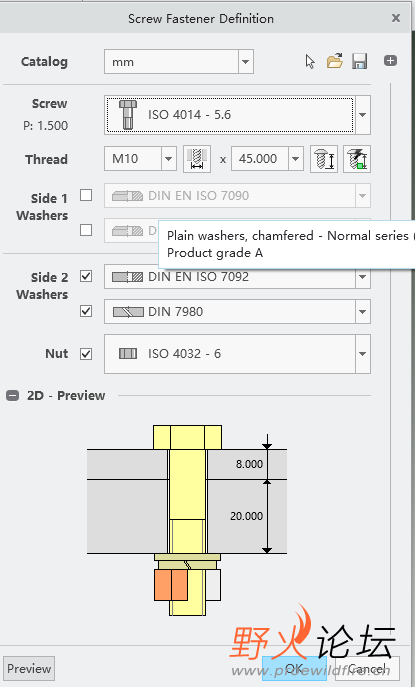The image size is (415, 687).
Task: Click automatic screw length icon
Action: pyautogui.click(x=357, y=159)
